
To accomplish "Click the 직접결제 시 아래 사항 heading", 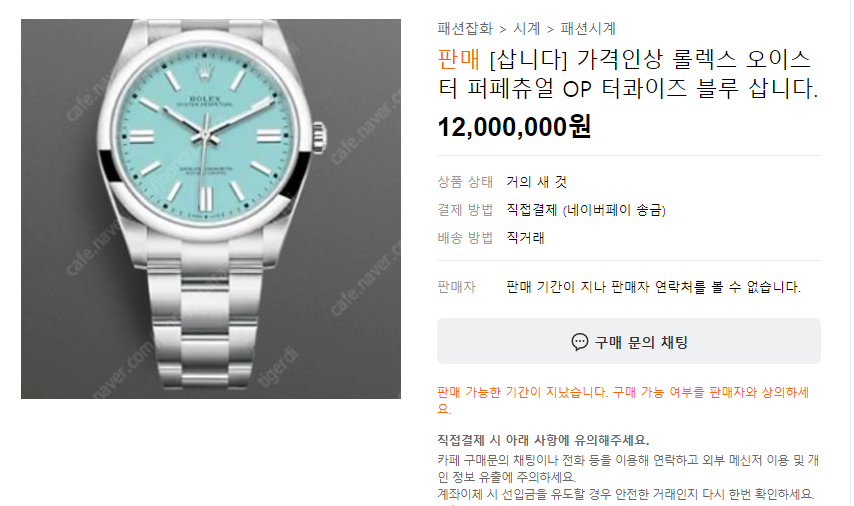I will coord(543,440).
